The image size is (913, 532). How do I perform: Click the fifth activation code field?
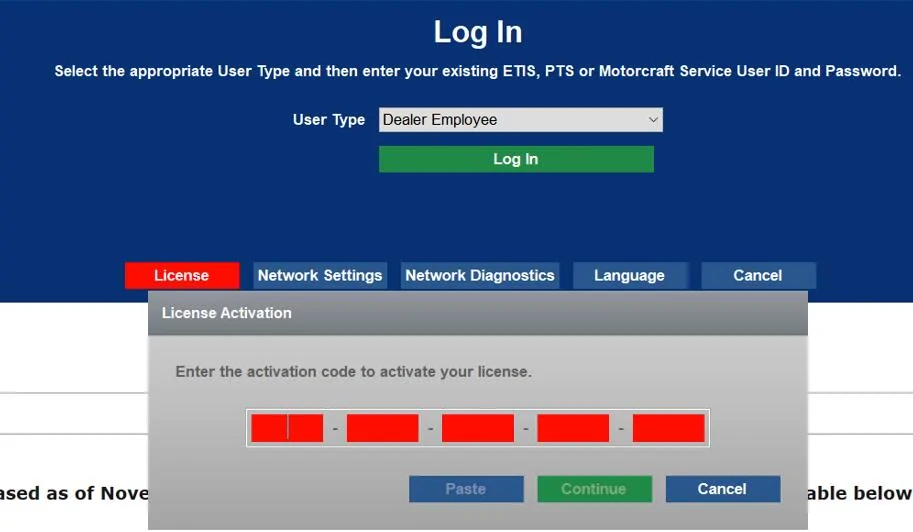pos(668,428)
